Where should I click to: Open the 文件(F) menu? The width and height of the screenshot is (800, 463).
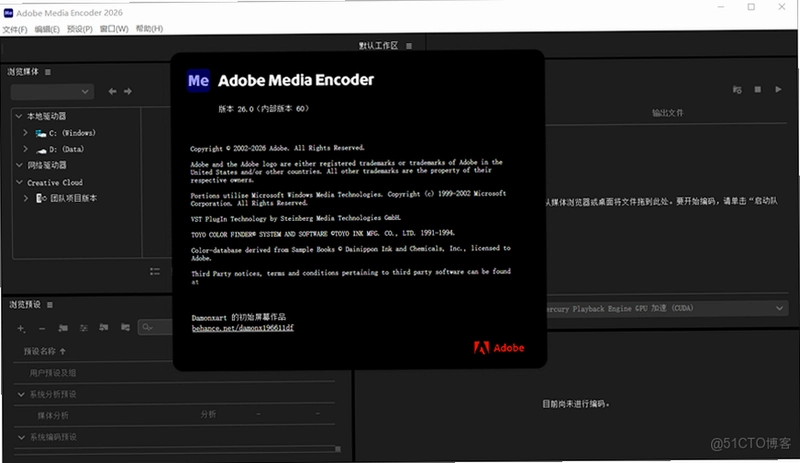[x=15, y=29]
